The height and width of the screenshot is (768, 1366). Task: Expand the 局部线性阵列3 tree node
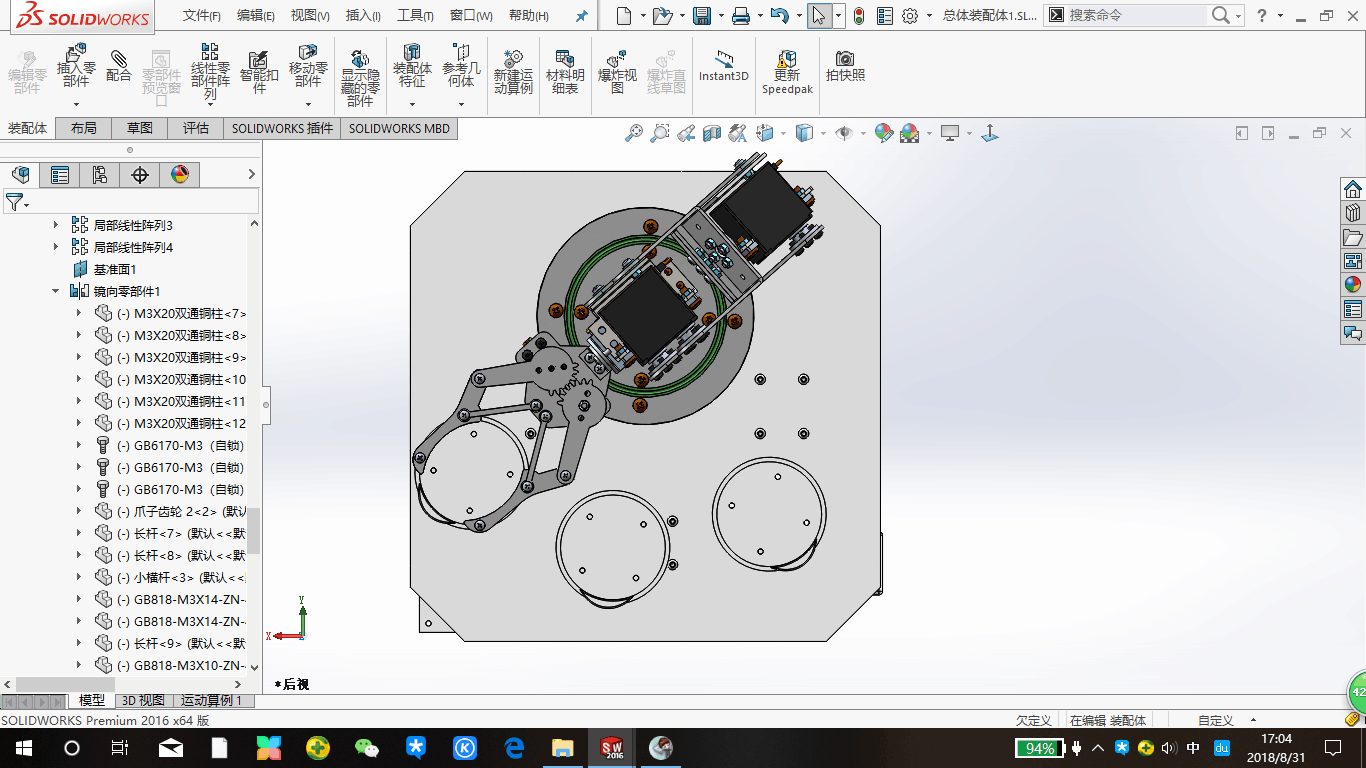pos(56,225)
